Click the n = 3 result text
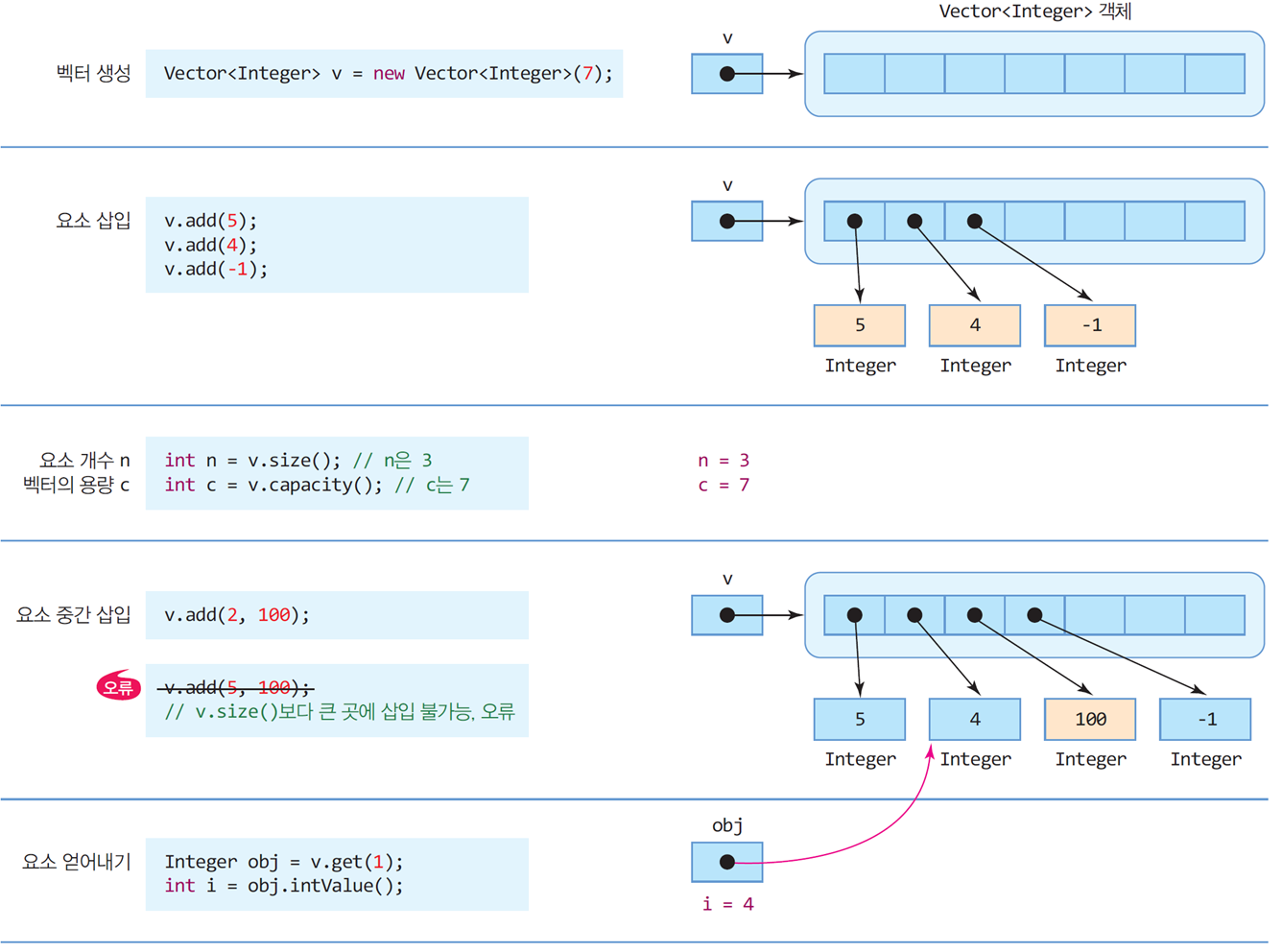Image resolution: width=1282 pixels, height=952 pixels. click(x=724, y=461)
